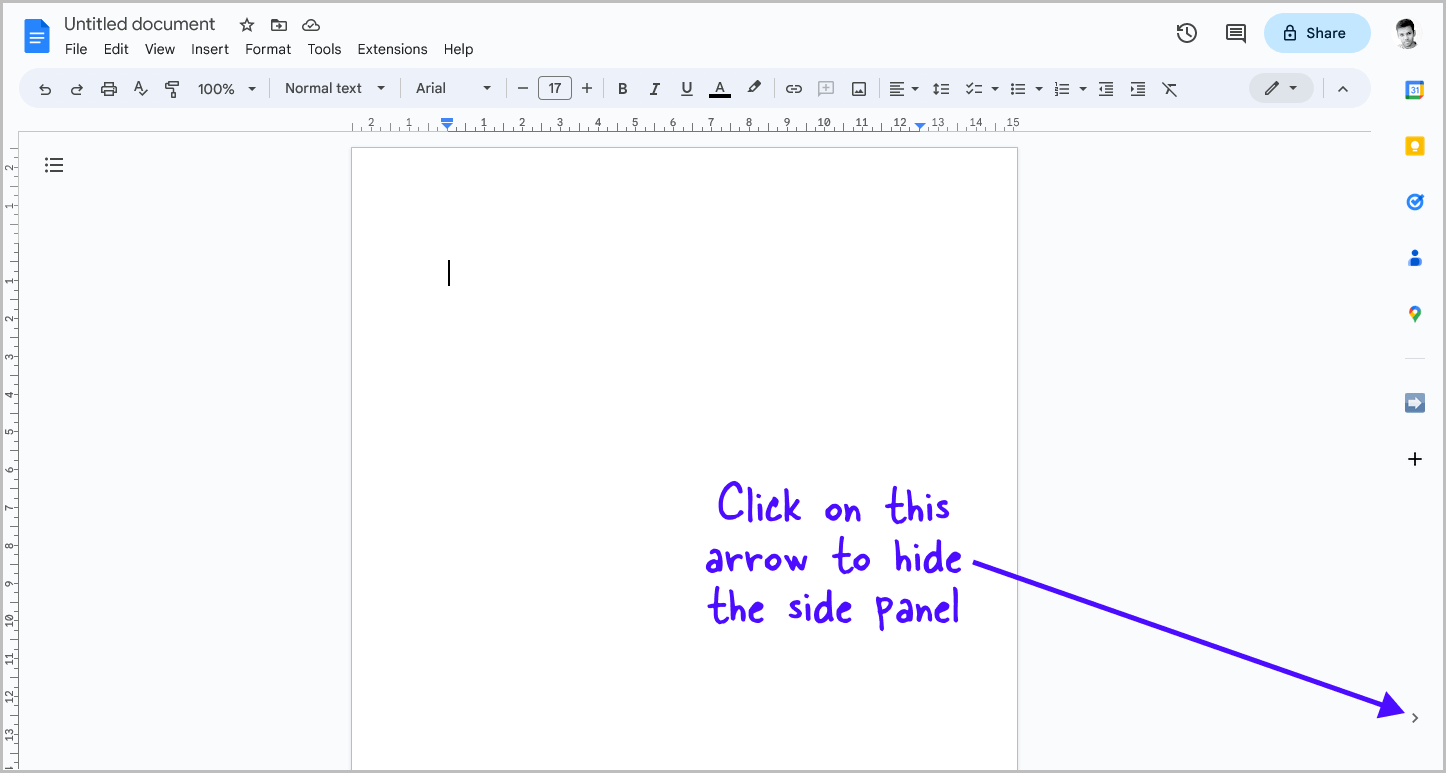Click the Share button

(1316, 33)
